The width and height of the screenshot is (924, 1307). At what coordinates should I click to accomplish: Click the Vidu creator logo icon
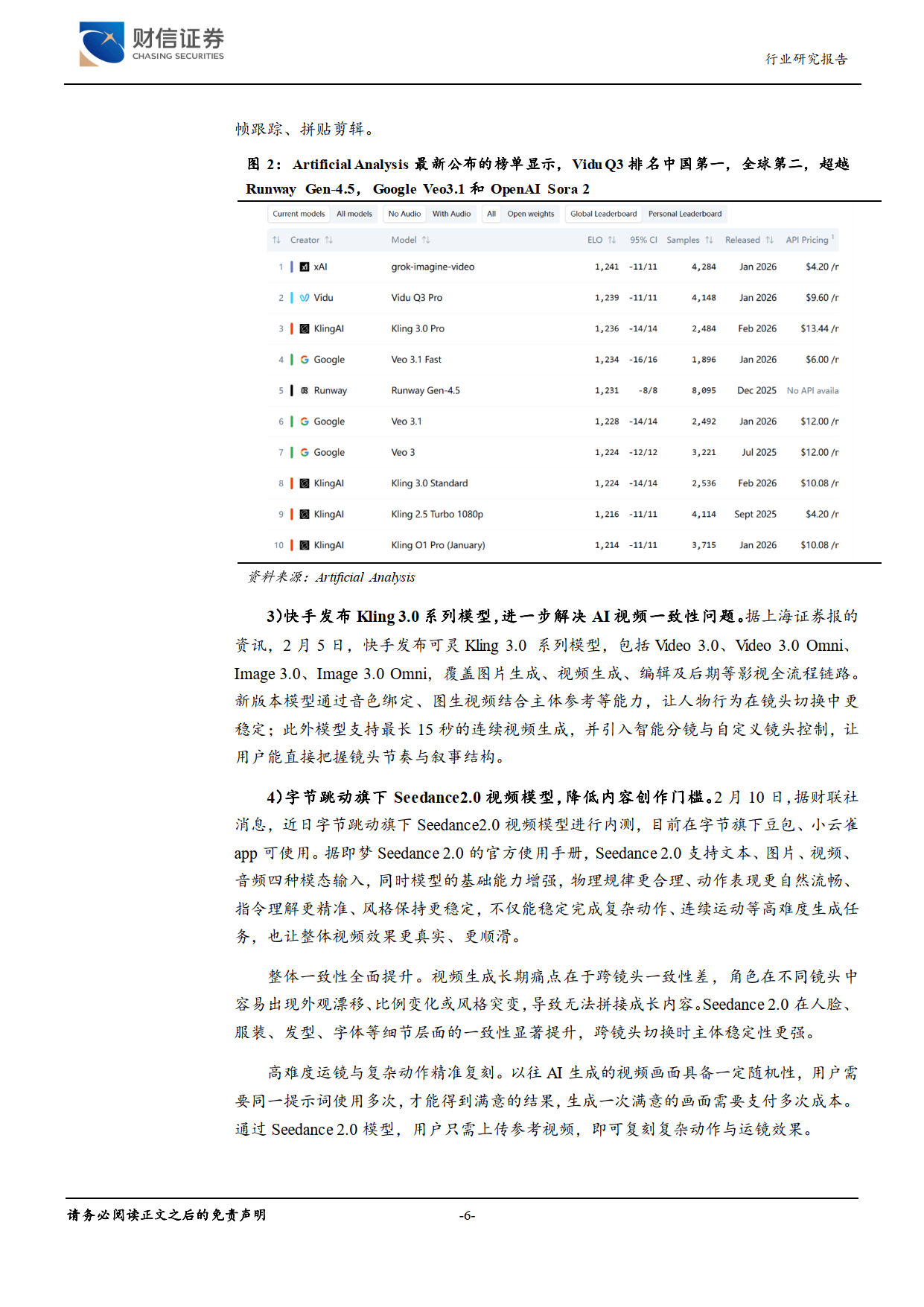click(x=305, y=298)
